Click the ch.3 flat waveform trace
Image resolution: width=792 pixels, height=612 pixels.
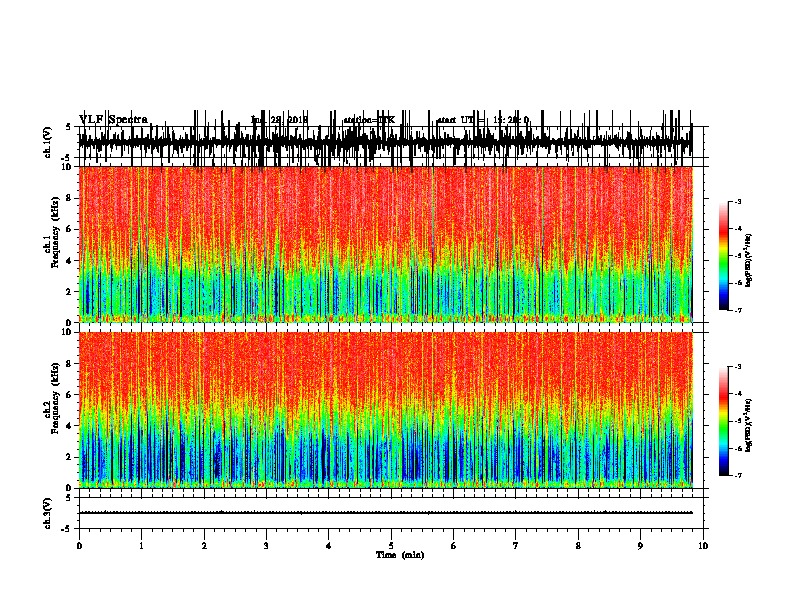click(386, 513)
